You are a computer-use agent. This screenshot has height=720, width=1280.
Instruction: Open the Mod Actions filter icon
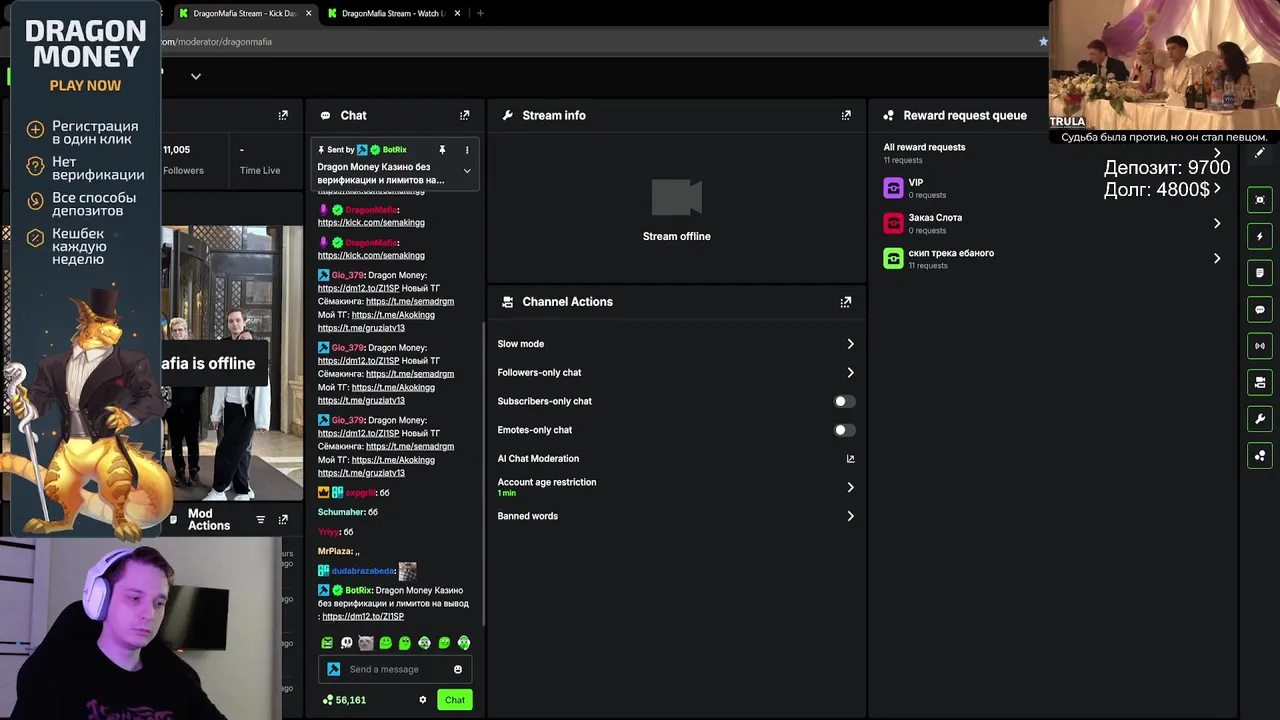[x=260, y=519]
